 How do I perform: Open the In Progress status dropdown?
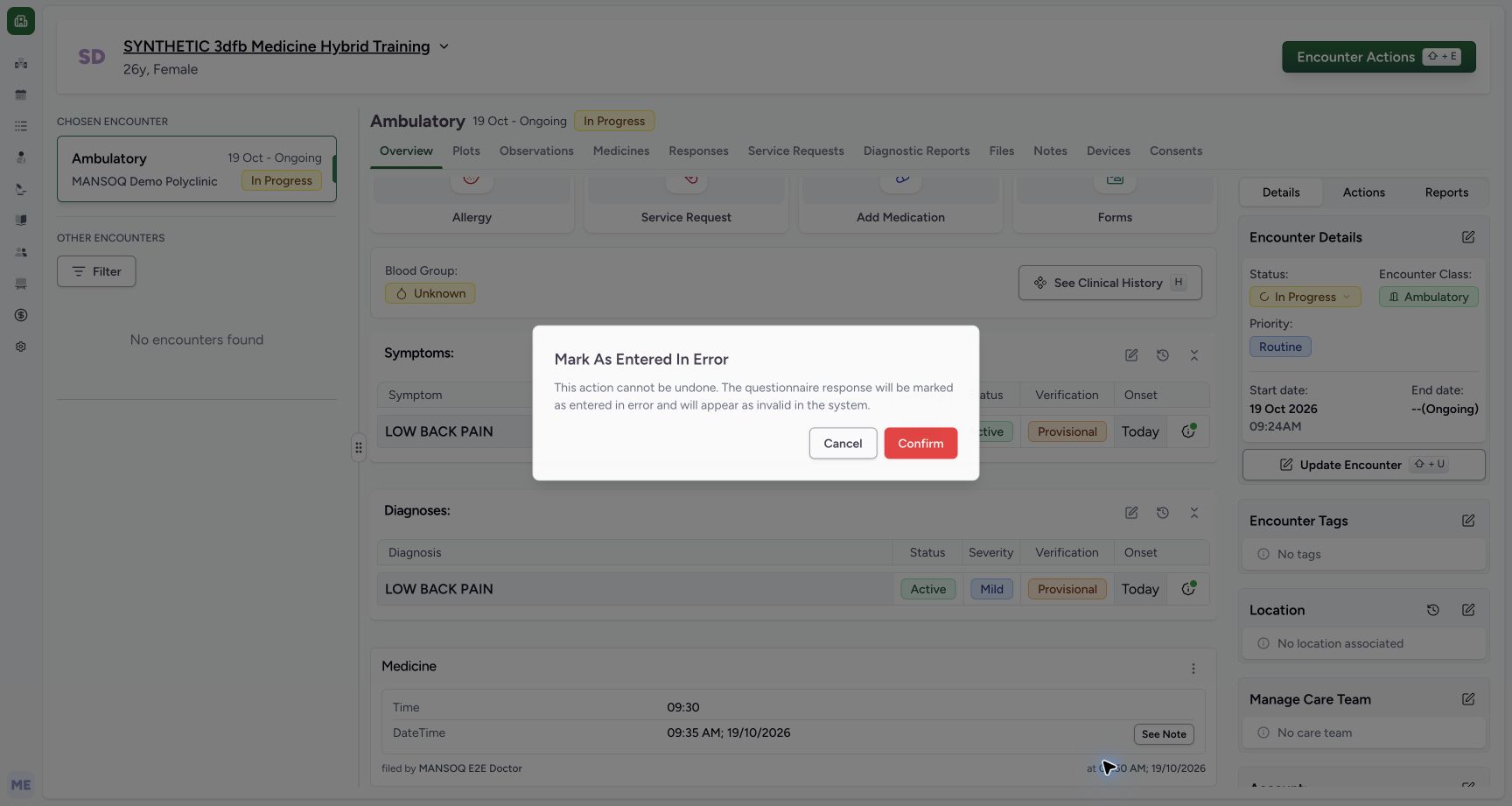(1305, 297)
